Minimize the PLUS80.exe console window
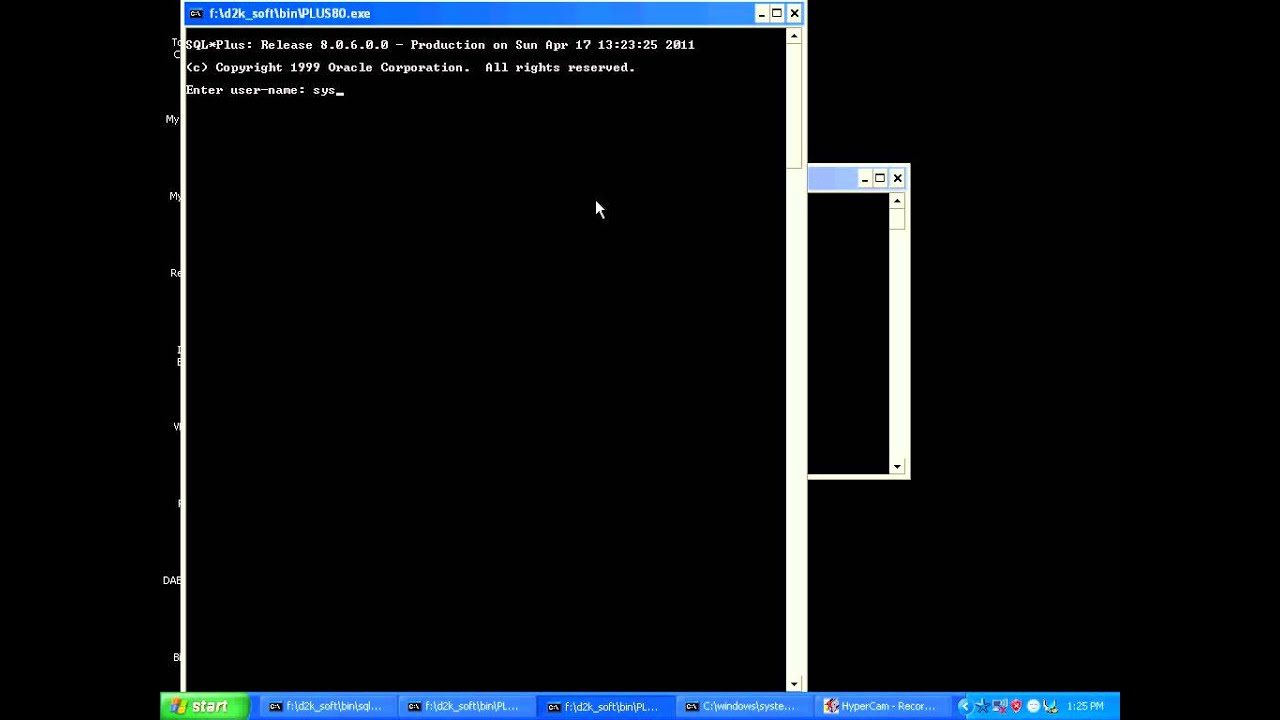Viewport: 1280px width, 720px height. click(761, 13)
